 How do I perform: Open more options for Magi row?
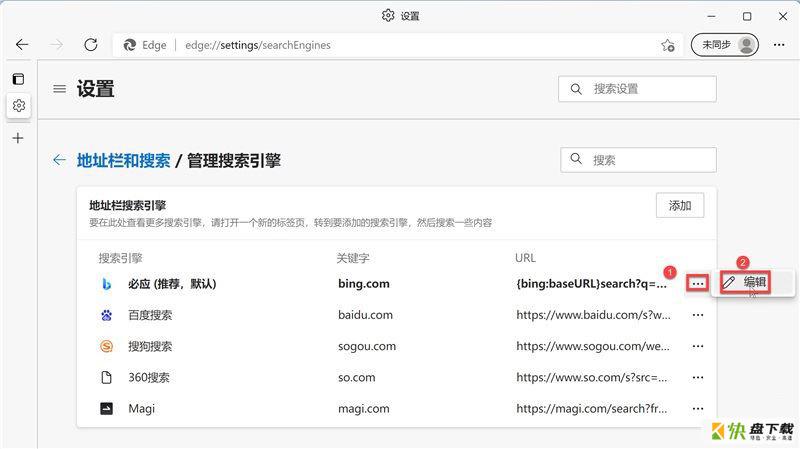tap(698, 409)
